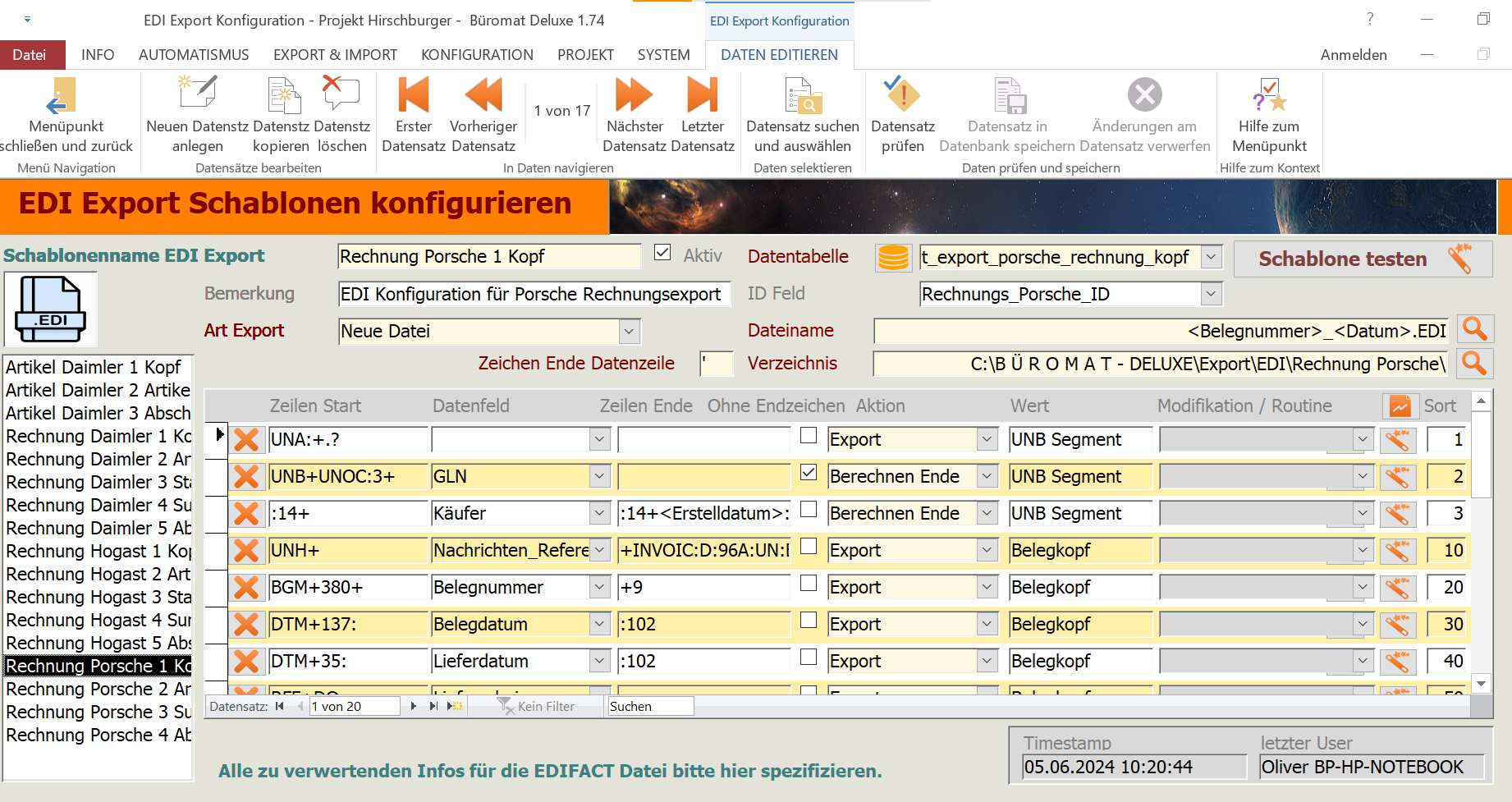
Task: Click the Datensatz prüfen icon
Action: pos(902,95)
